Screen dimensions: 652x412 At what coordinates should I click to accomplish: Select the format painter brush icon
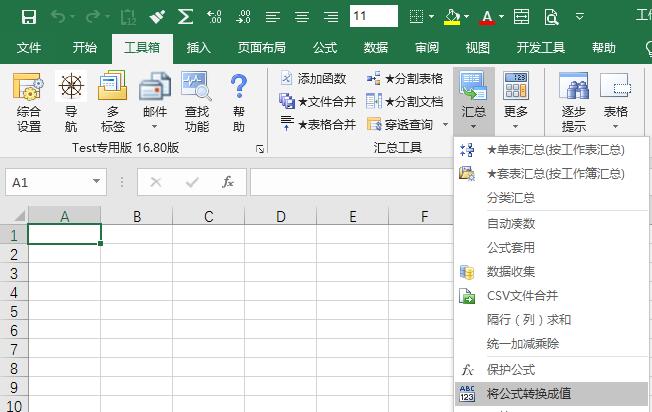tap(158, 16)
